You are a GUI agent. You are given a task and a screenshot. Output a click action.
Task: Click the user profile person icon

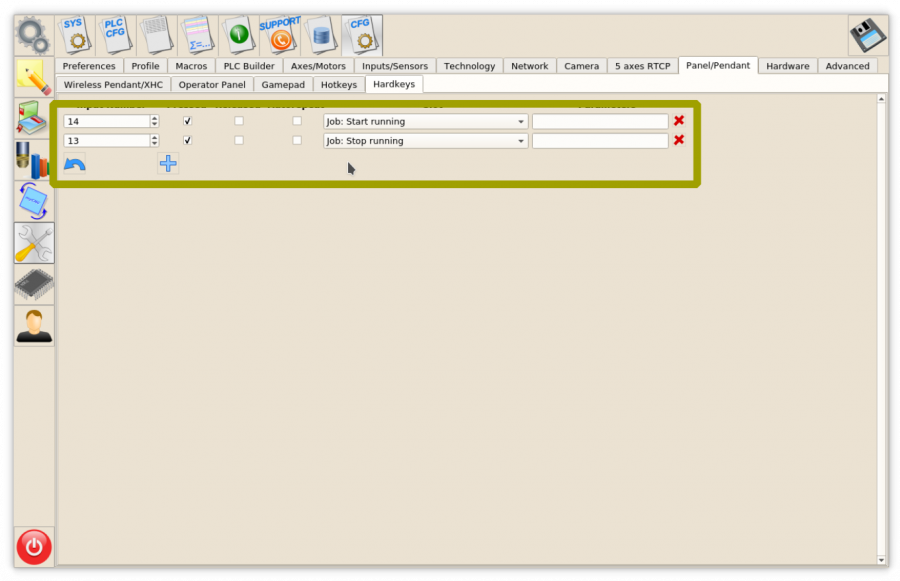tap(34, 326)
